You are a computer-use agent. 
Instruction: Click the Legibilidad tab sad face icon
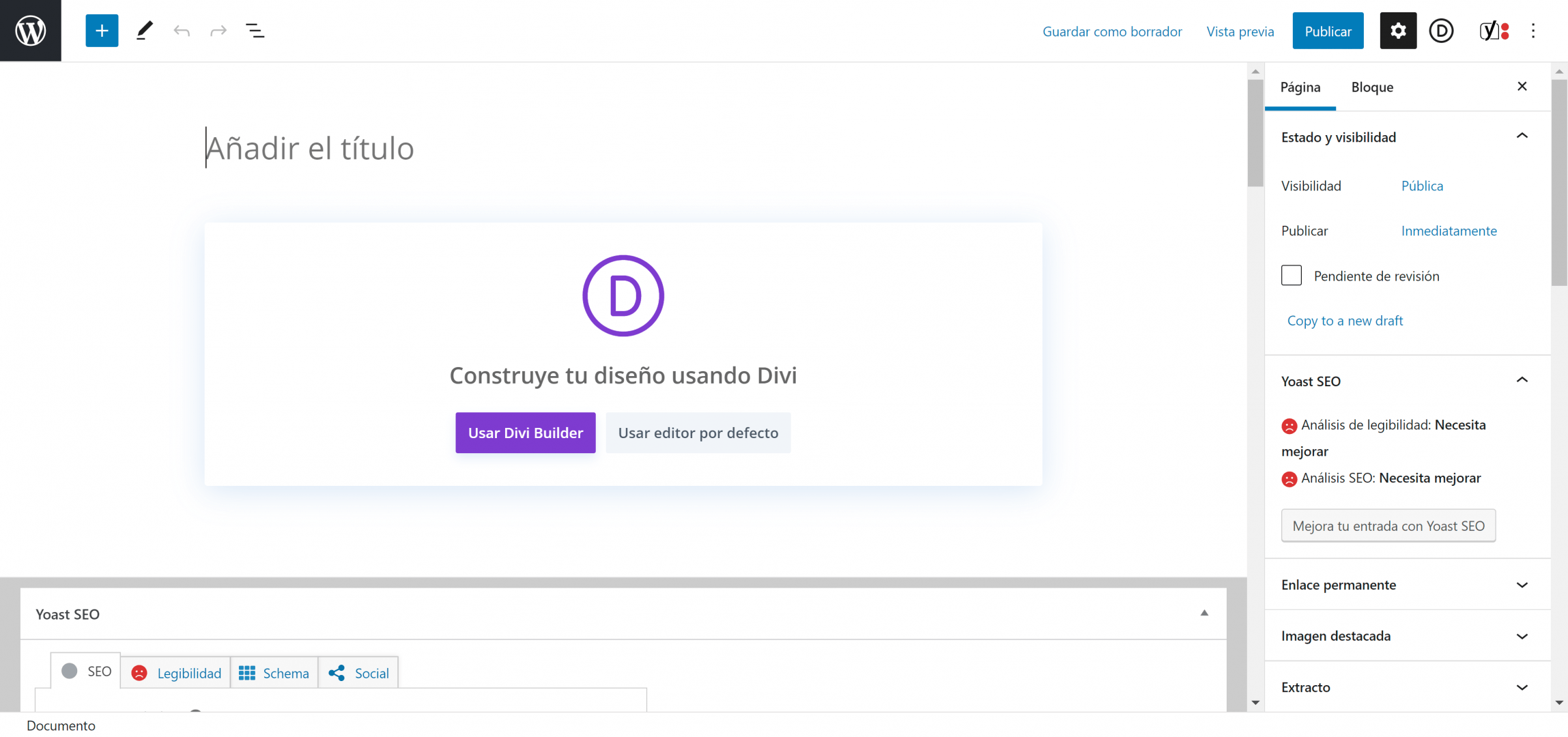pos(139,673)
